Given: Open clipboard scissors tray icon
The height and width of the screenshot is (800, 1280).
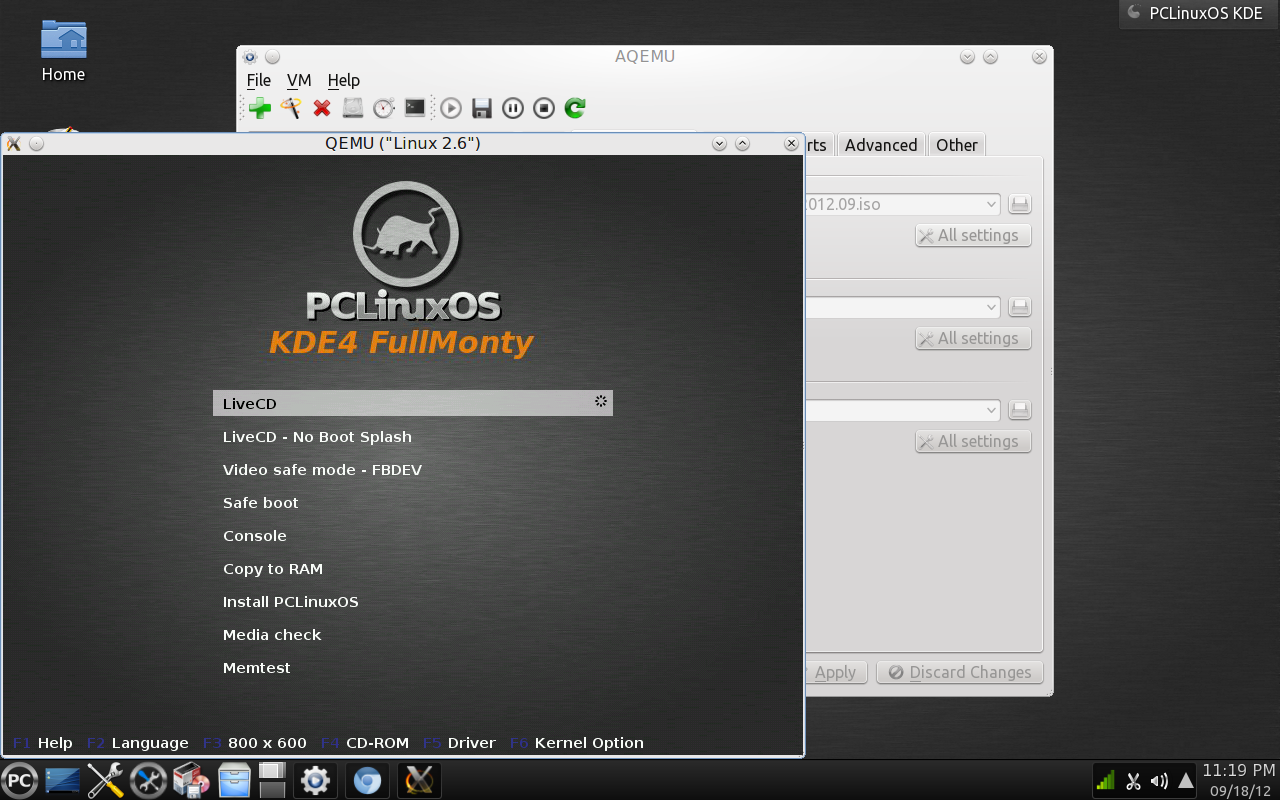Looking at the screenshot, I should coord(1133,781).
